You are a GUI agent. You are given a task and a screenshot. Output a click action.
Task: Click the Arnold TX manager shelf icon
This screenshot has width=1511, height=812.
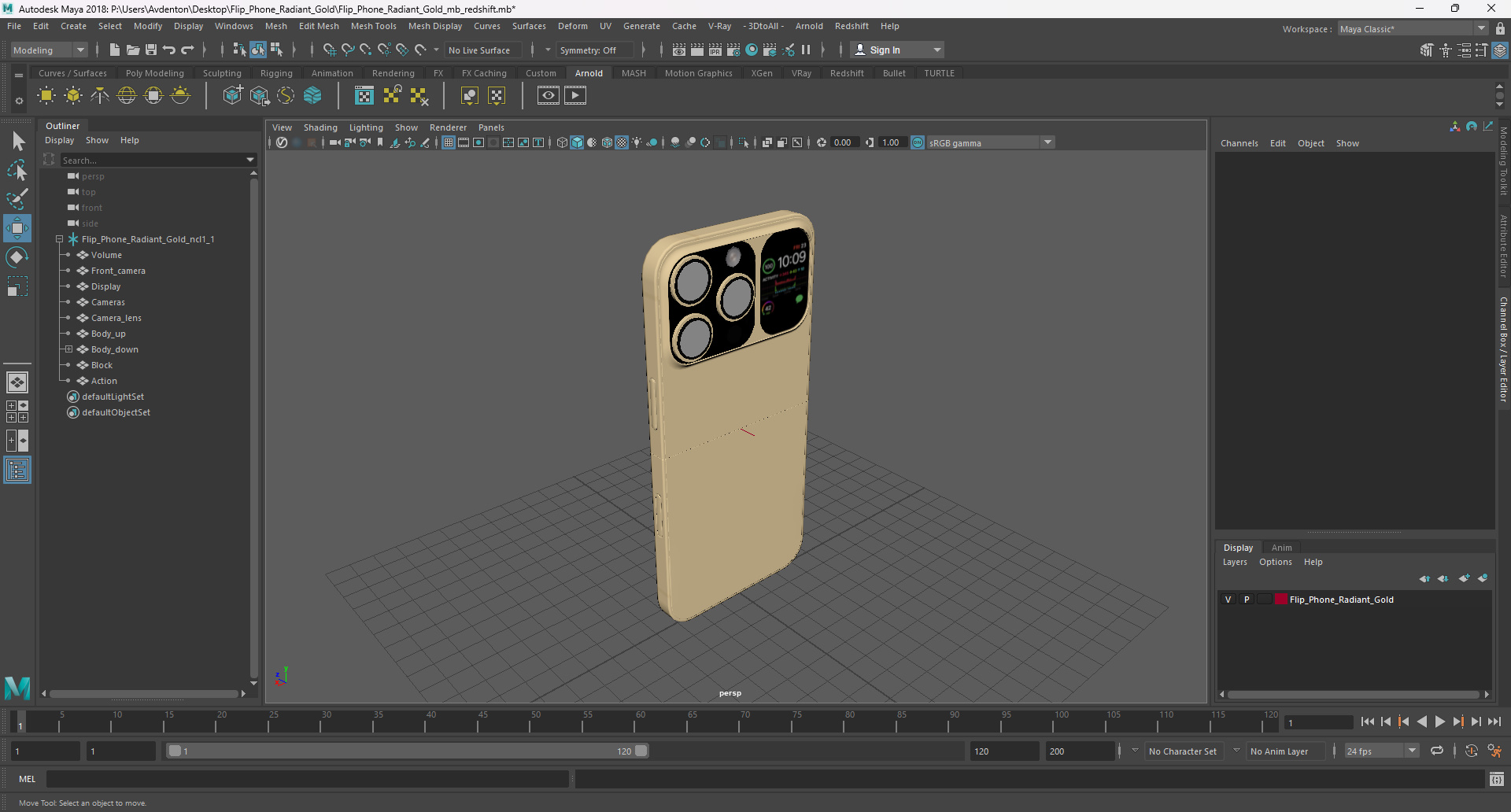click(364, 96)
